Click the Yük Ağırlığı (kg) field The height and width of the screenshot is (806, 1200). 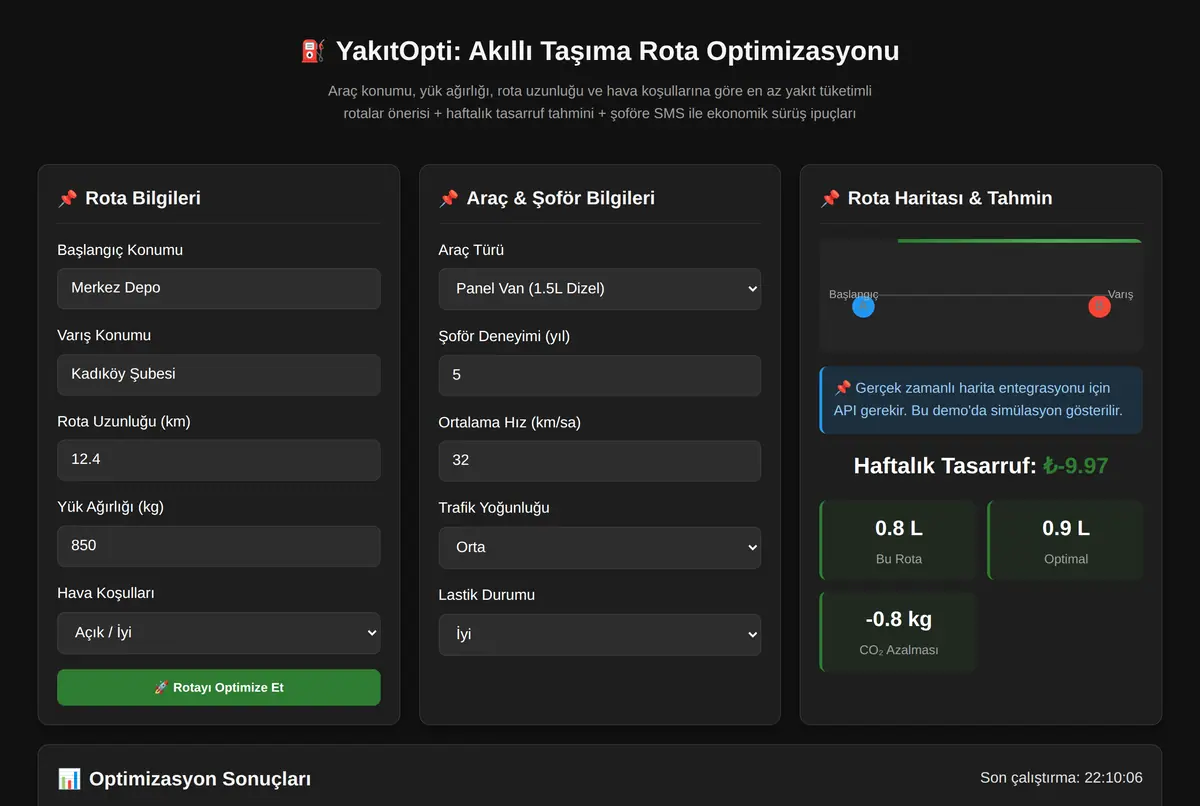(219, 547)
